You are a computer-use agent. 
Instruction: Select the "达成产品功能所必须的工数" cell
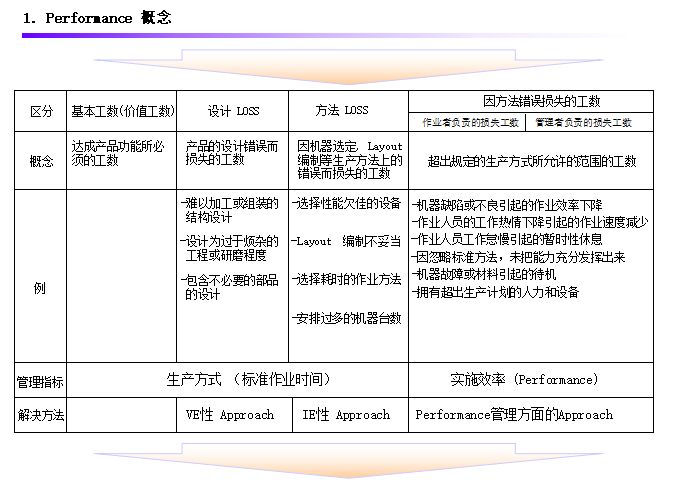[x=116, y=152]
